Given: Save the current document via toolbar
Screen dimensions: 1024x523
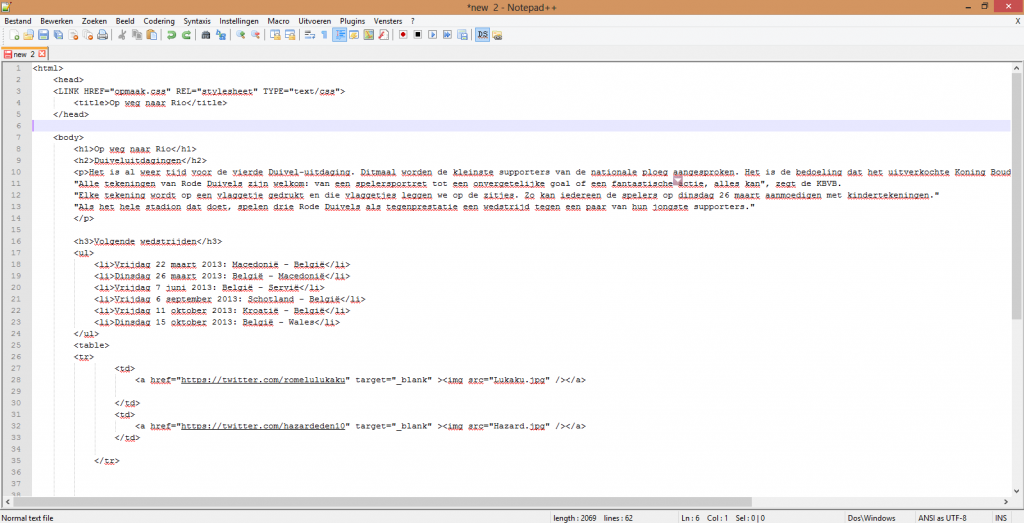Looking at the screenshot, I should click(x=44, y=35).
